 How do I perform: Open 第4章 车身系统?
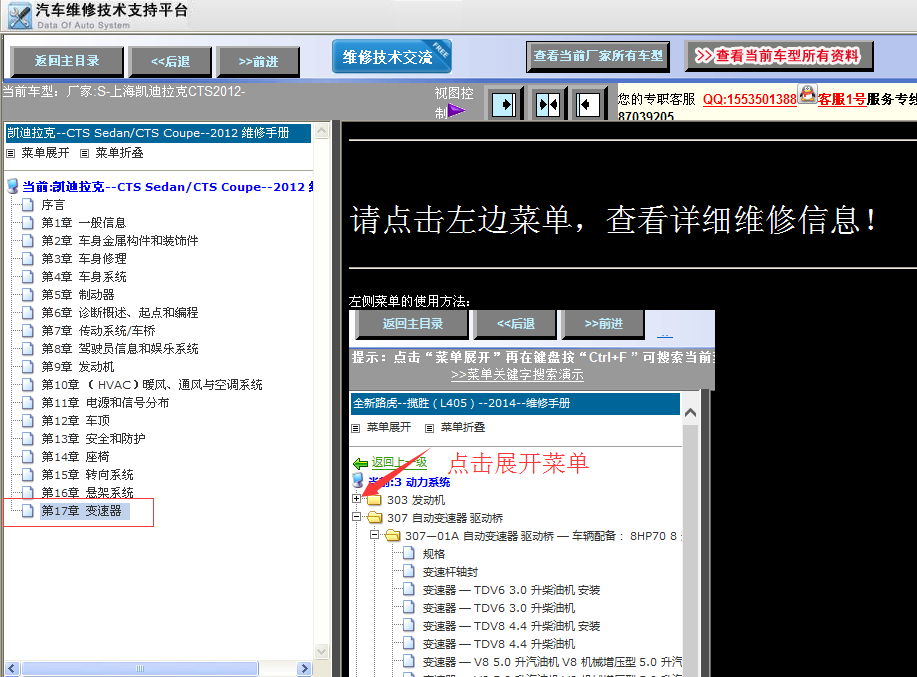click(84, 277)
